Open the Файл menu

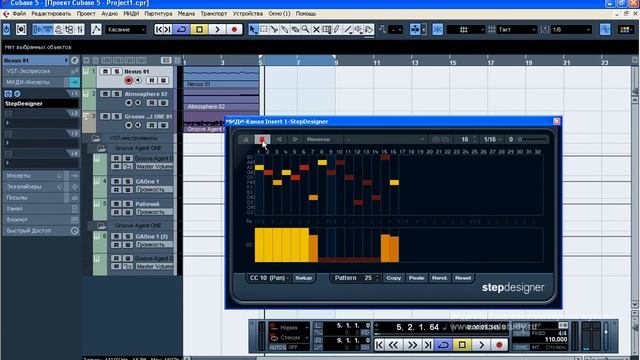(19, 13)
